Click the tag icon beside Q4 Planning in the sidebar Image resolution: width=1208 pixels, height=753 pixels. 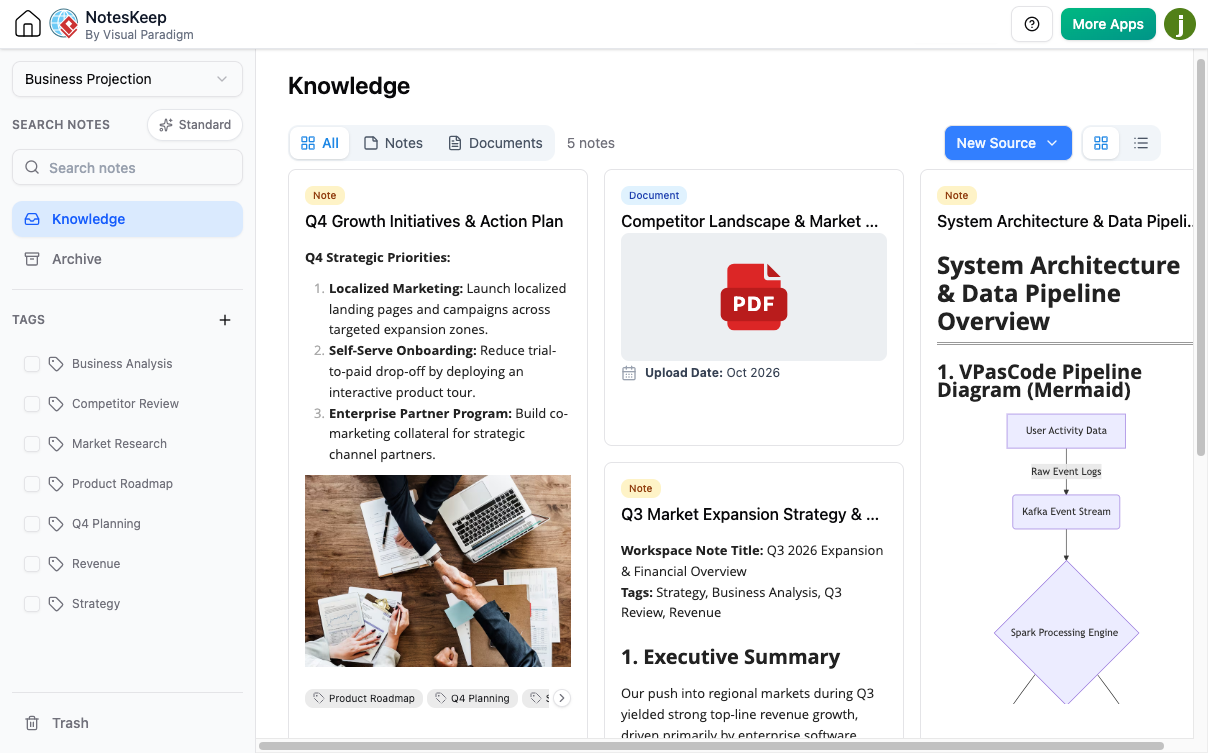pyautogui.click(x=56, y=524)
